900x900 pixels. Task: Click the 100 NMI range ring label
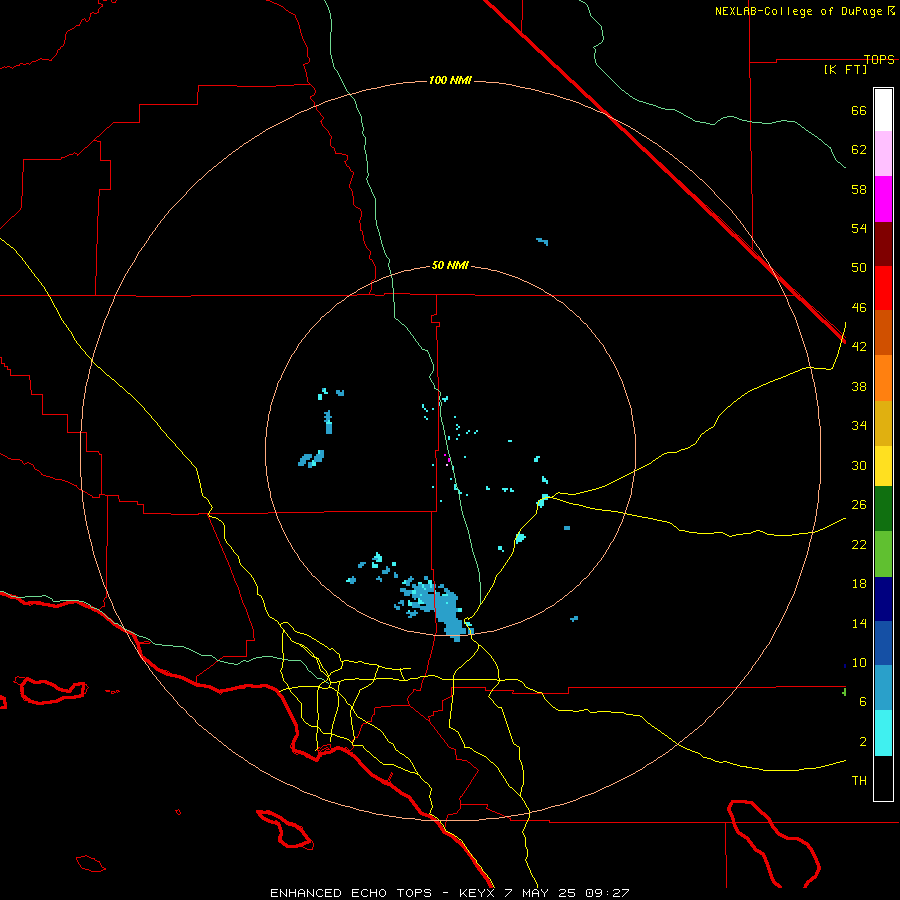(450, 80)
